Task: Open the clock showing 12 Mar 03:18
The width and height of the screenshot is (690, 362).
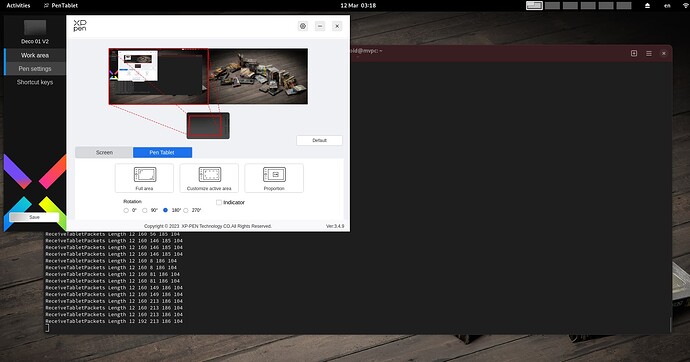Action: (358, 5)
